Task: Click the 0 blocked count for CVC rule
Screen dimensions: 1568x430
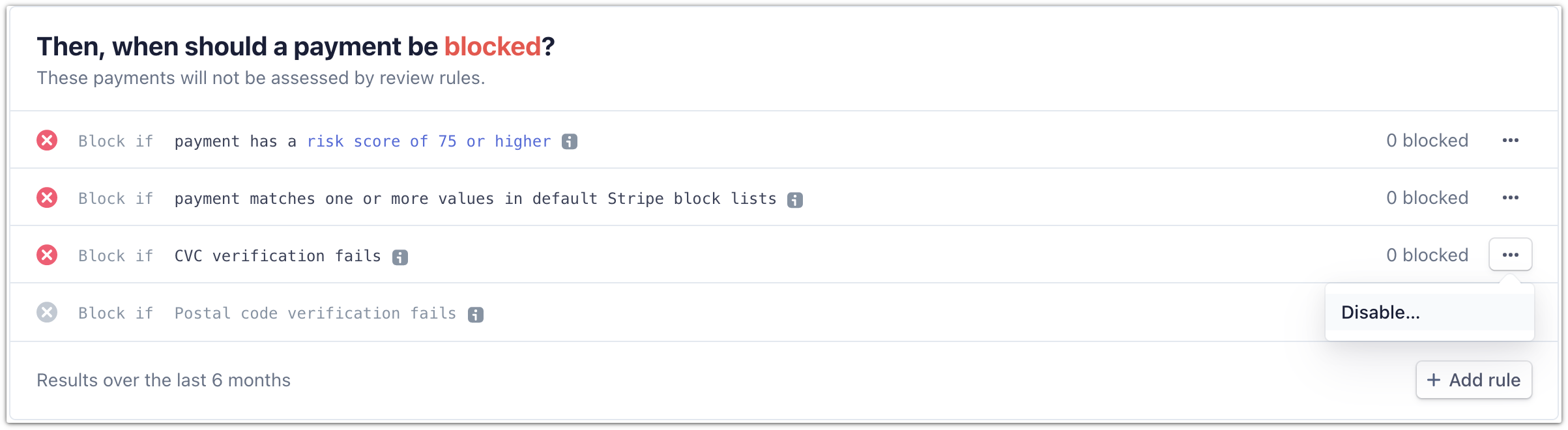Action: [1427, 255]
